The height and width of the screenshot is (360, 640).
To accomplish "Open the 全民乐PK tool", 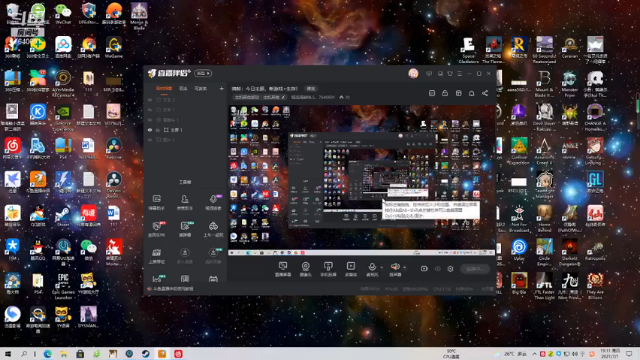I will click(x=156, y=229).
